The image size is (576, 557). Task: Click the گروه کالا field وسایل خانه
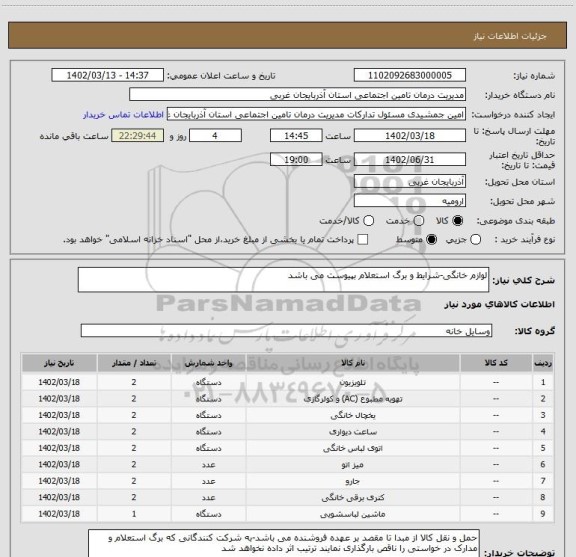(286, 331)
